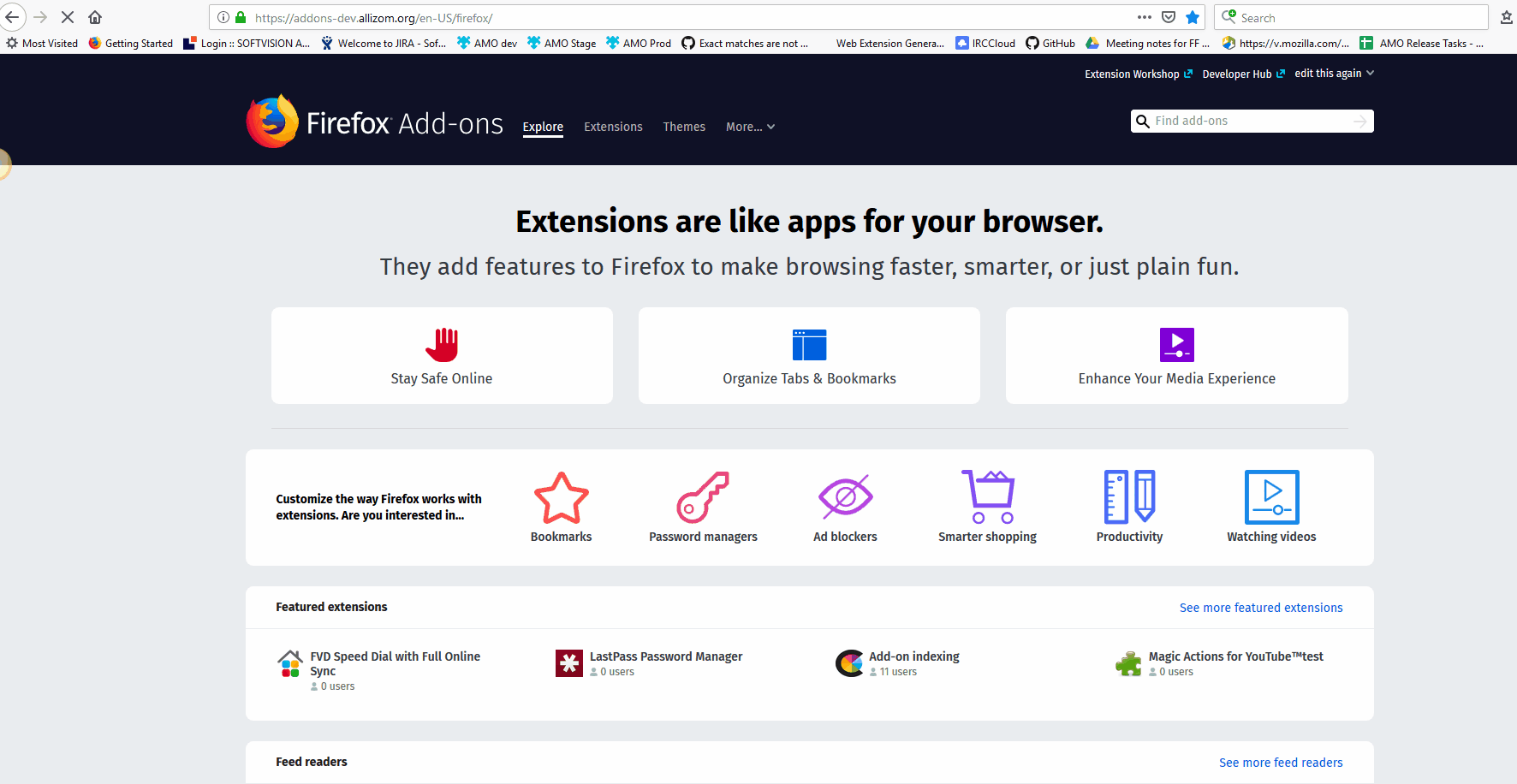Submit add-on search with the arrow icon
This screenshot has height=784, width=1517.
(x=1360, y=122)
